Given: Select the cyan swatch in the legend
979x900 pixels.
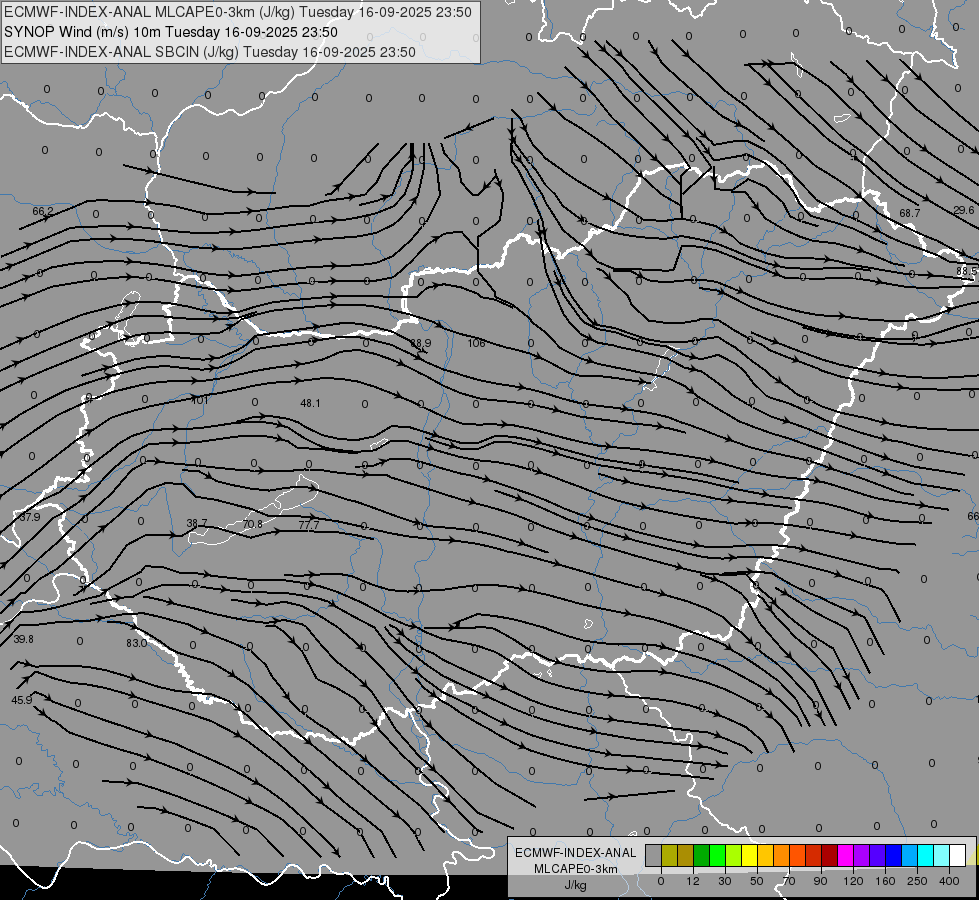Looking at the screenshot, I should 925,855.
